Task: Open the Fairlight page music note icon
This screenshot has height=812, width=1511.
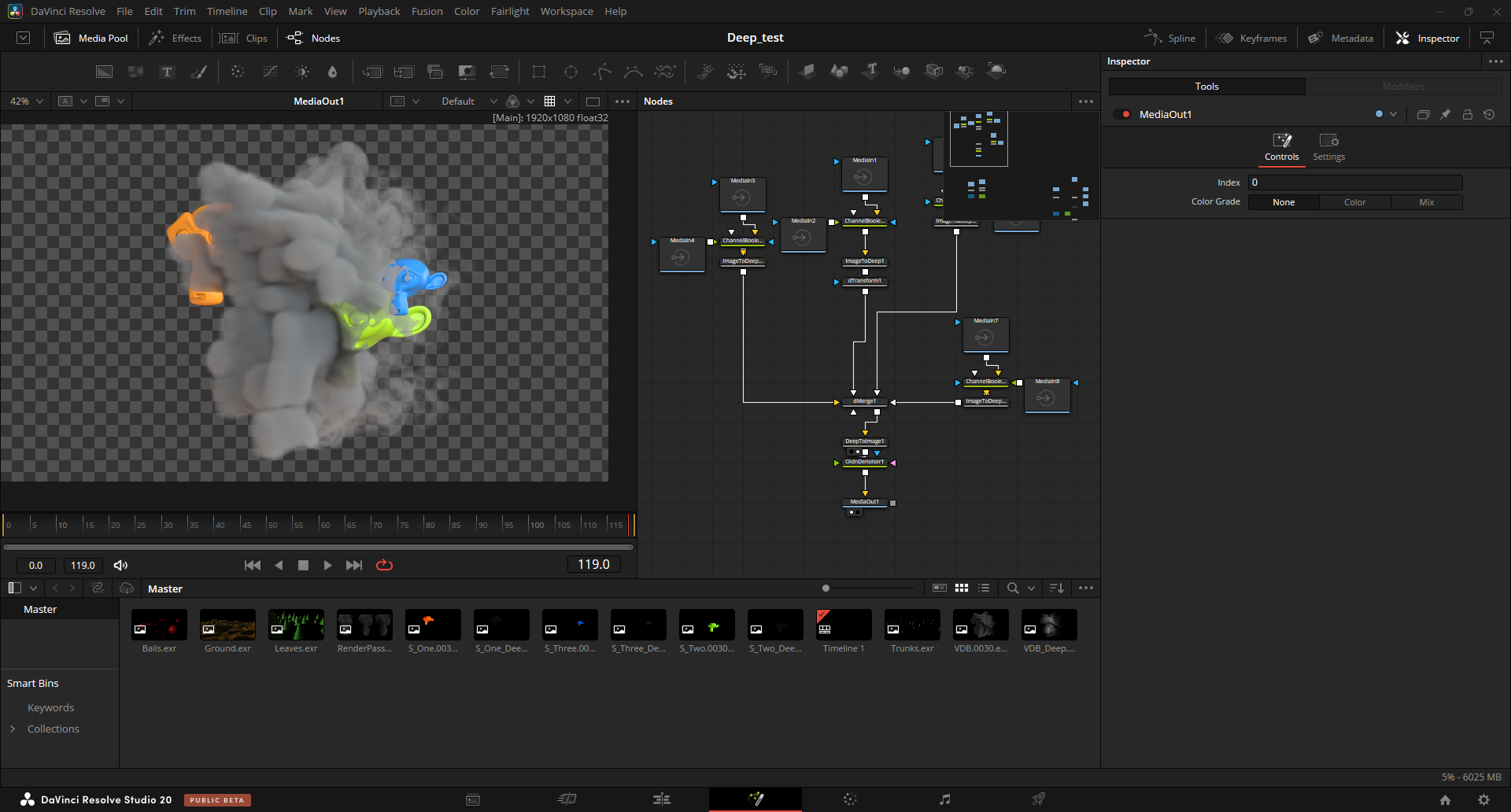Action: [x=944, y=799]
